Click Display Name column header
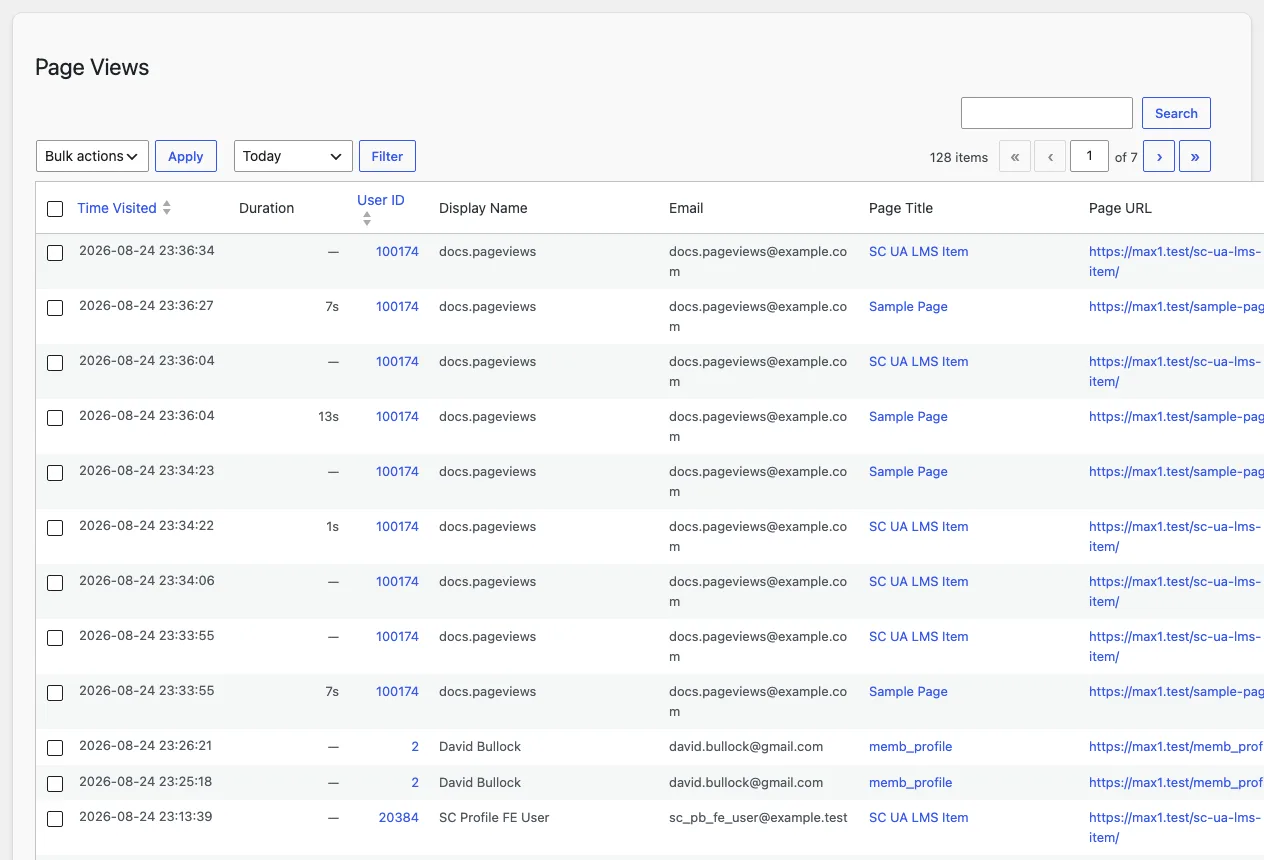1264x860 pixels. click(483, 208)
